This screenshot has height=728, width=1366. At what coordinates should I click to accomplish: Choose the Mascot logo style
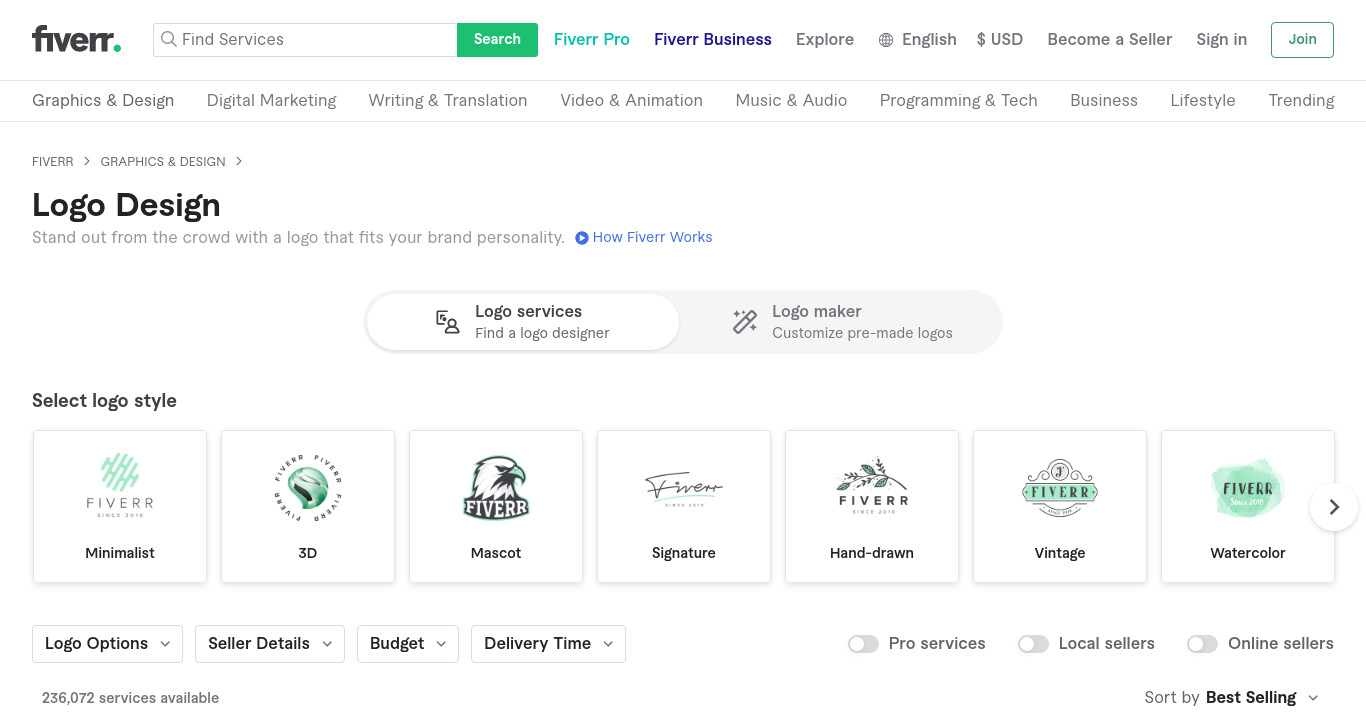tap(496, 507)
